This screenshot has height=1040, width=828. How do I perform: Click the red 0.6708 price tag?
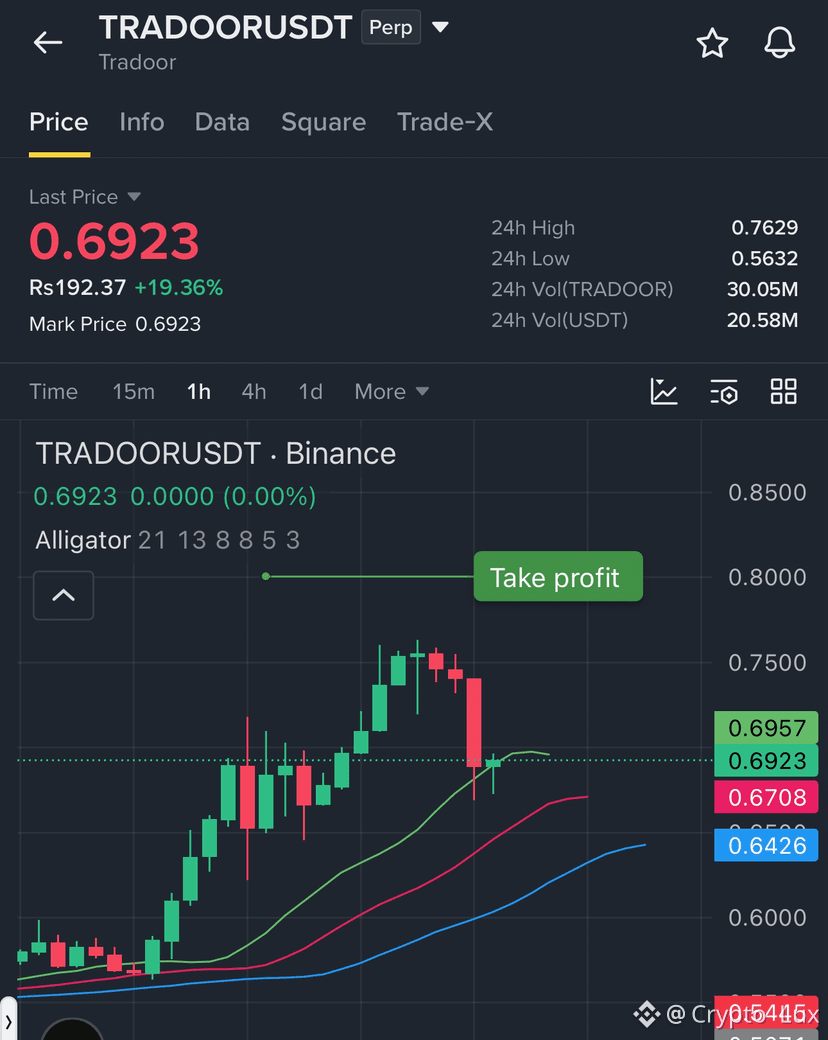pyautogui.click(x=766, y=797)
